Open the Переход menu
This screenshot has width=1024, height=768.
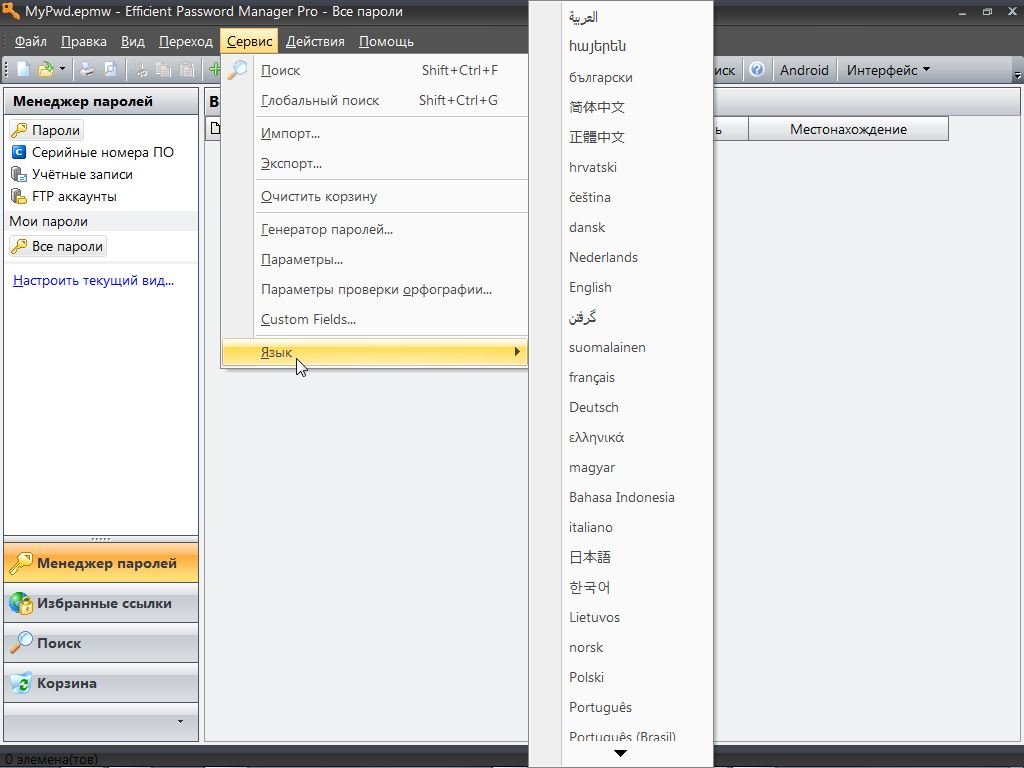click(185, 41)
